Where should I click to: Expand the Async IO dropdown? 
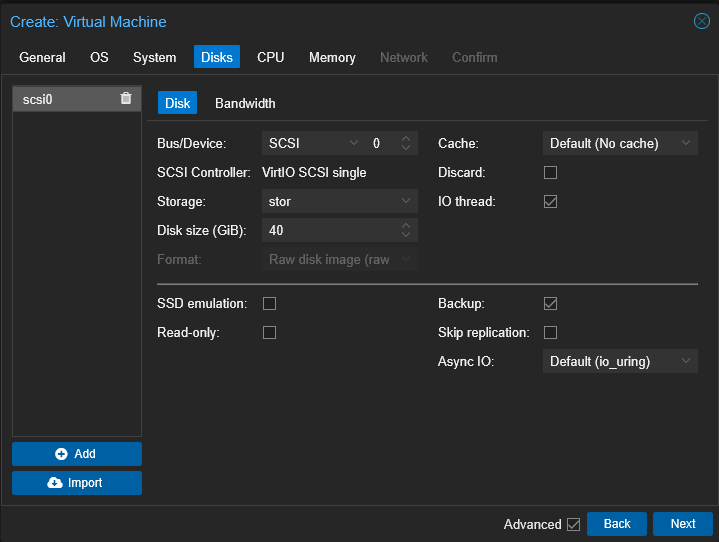tap(620, 361)
